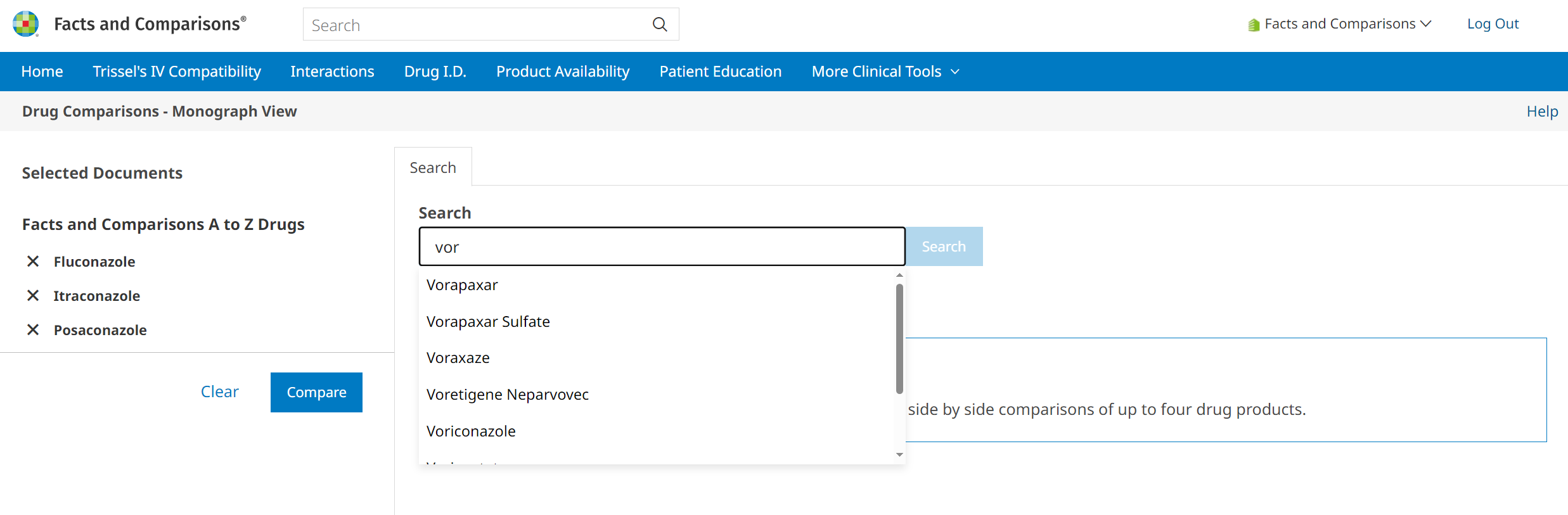Remove Fluconazole using its X icon
The height and width of the screenshot is (515, 1568).
(33, 262)
